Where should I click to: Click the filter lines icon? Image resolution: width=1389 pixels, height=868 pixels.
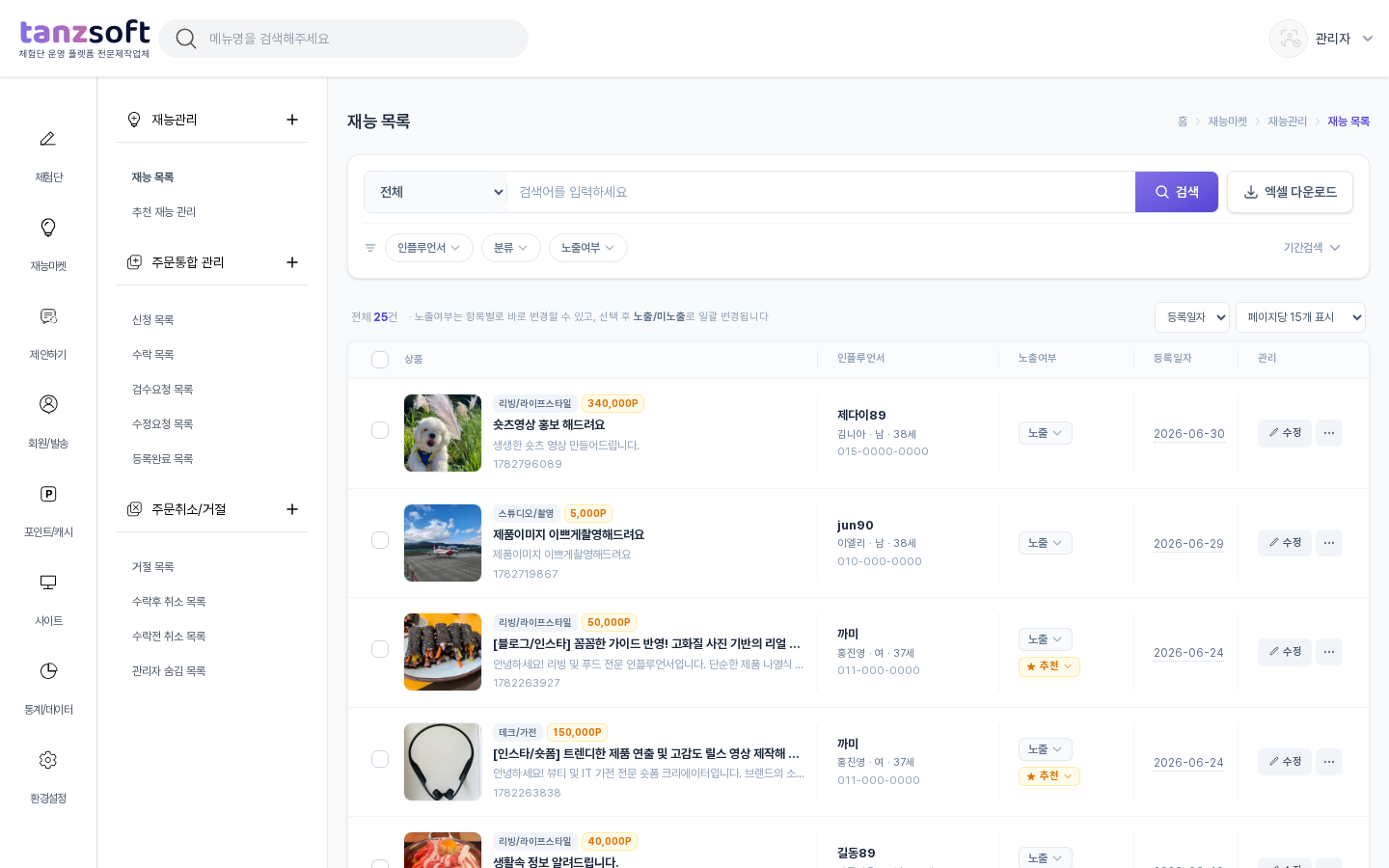[x=370, y=248]
